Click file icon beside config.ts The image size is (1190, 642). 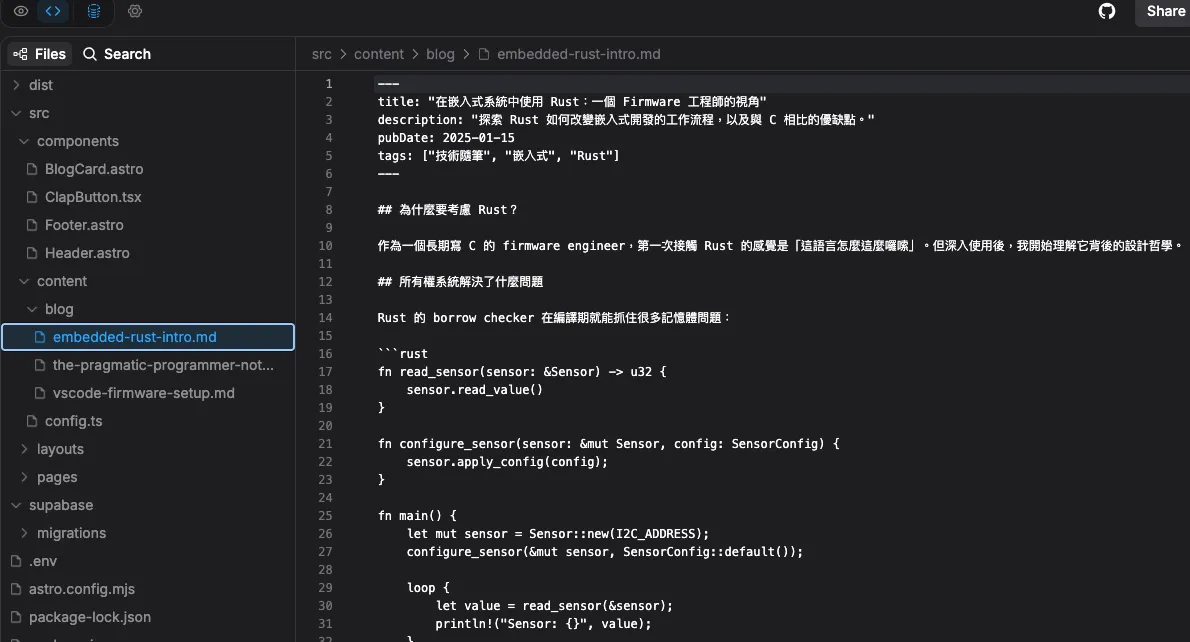click(32, 421)
